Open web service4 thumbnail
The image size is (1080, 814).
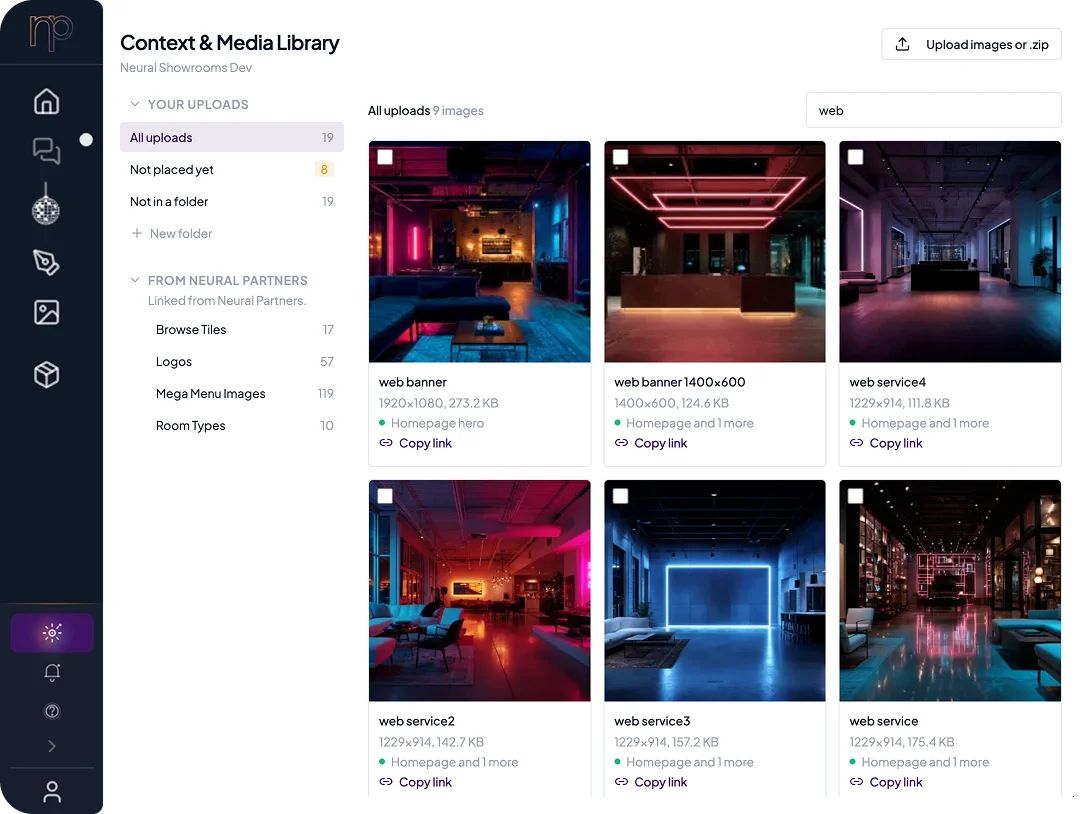950,252
